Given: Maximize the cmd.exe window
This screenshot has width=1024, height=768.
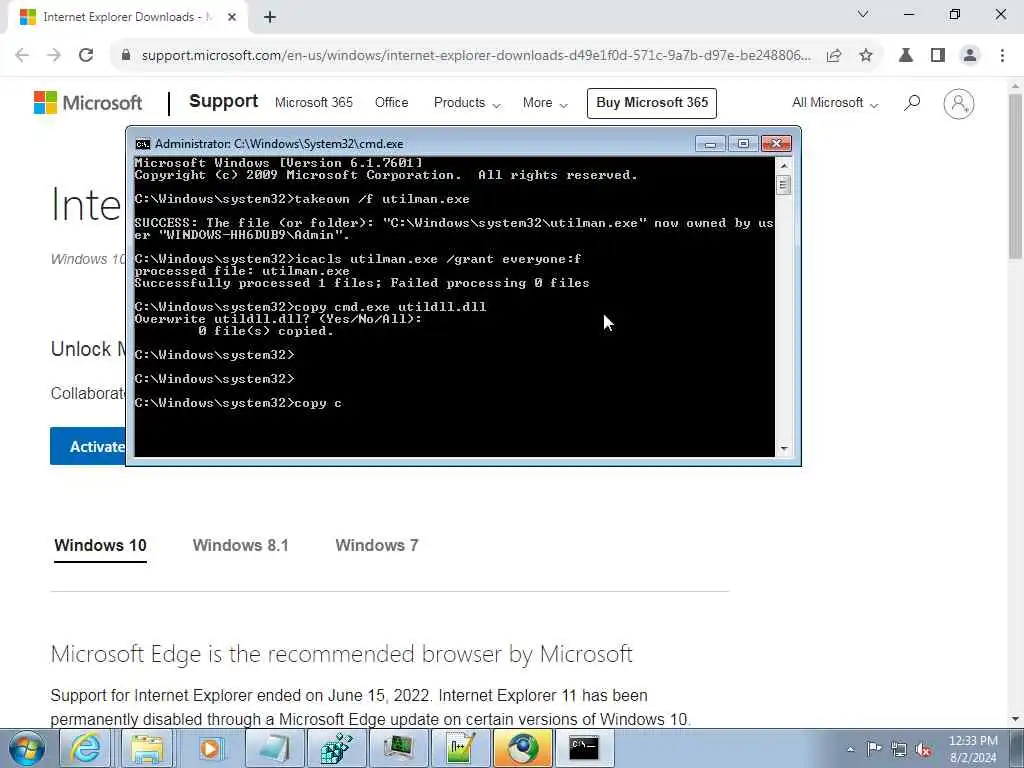Looking at the screenshot, I should [743, 144].
